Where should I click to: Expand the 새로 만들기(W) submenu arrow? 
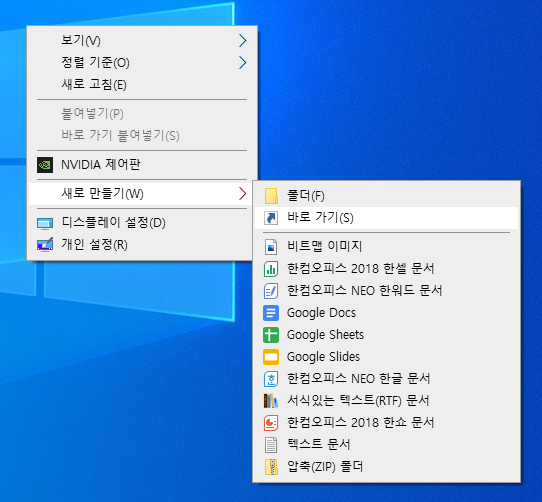click(x=243, y=194)
